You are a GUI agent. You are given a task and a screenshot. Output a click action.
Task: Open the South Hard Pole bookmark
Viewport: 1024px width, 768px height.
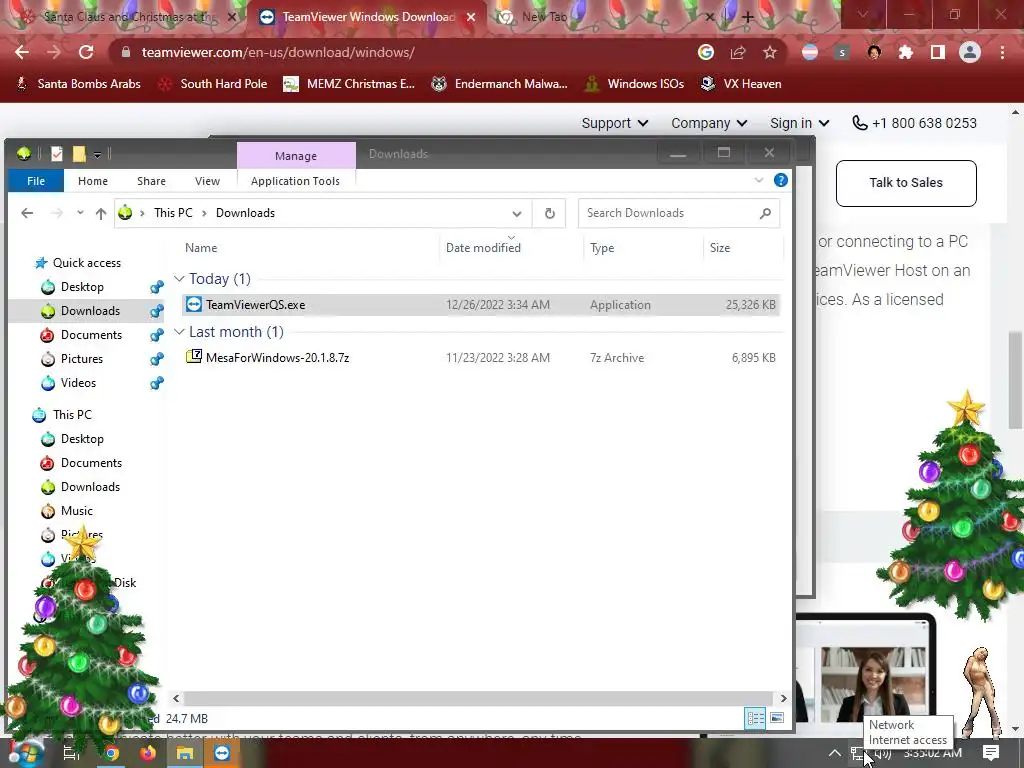coord(214,84)
